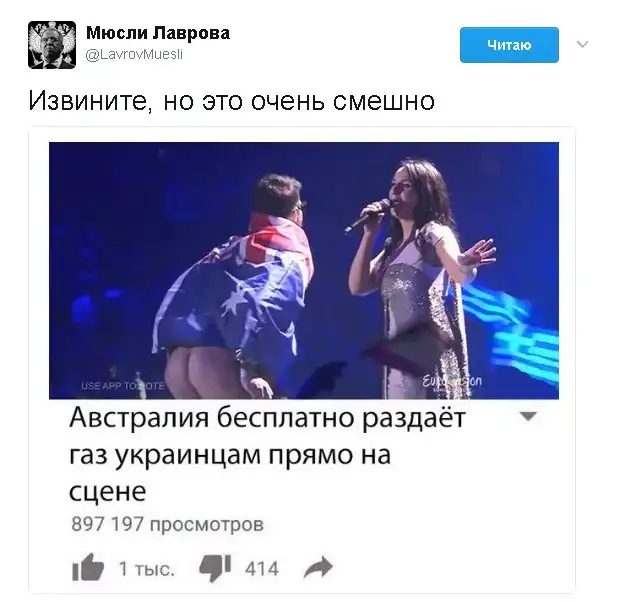Viewport: 623px width, 602px height.
Task: Click the video thumbnail of the stage performance
Action: pyautogui.click(x=304, y=270)
